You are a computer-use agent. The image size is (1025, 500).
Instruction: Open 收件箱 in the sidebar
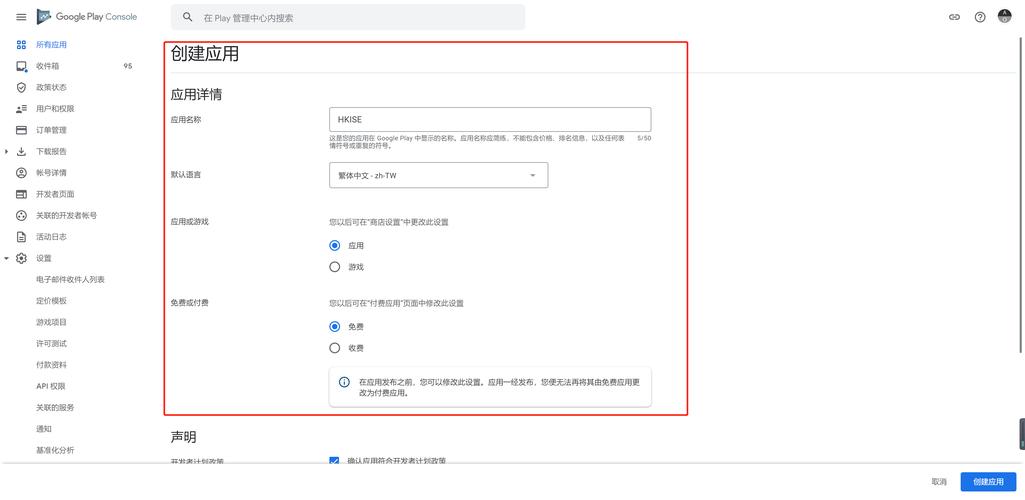click(48, 66)
